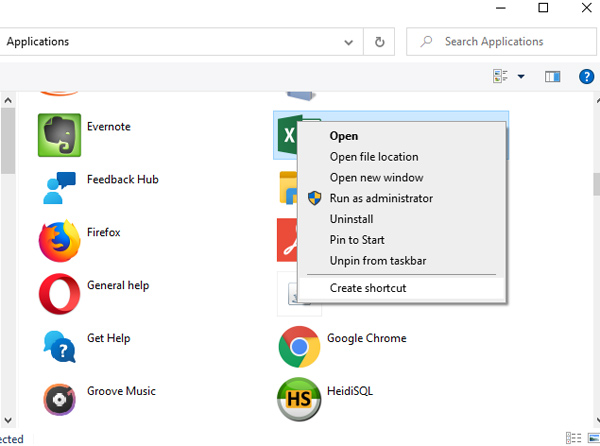
Task: Expand the address bar history dropdown
Action: coord(348,42)
